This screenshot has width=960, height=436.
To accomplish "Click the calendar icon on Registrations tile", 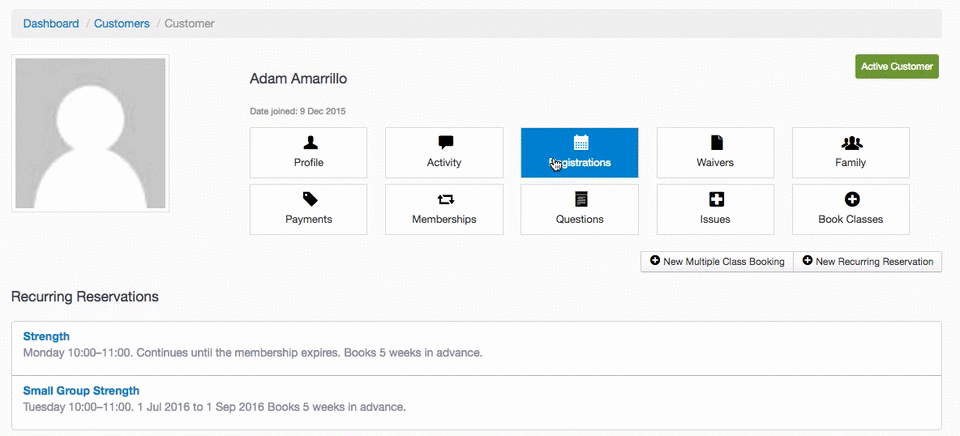I will pos(580,143).
